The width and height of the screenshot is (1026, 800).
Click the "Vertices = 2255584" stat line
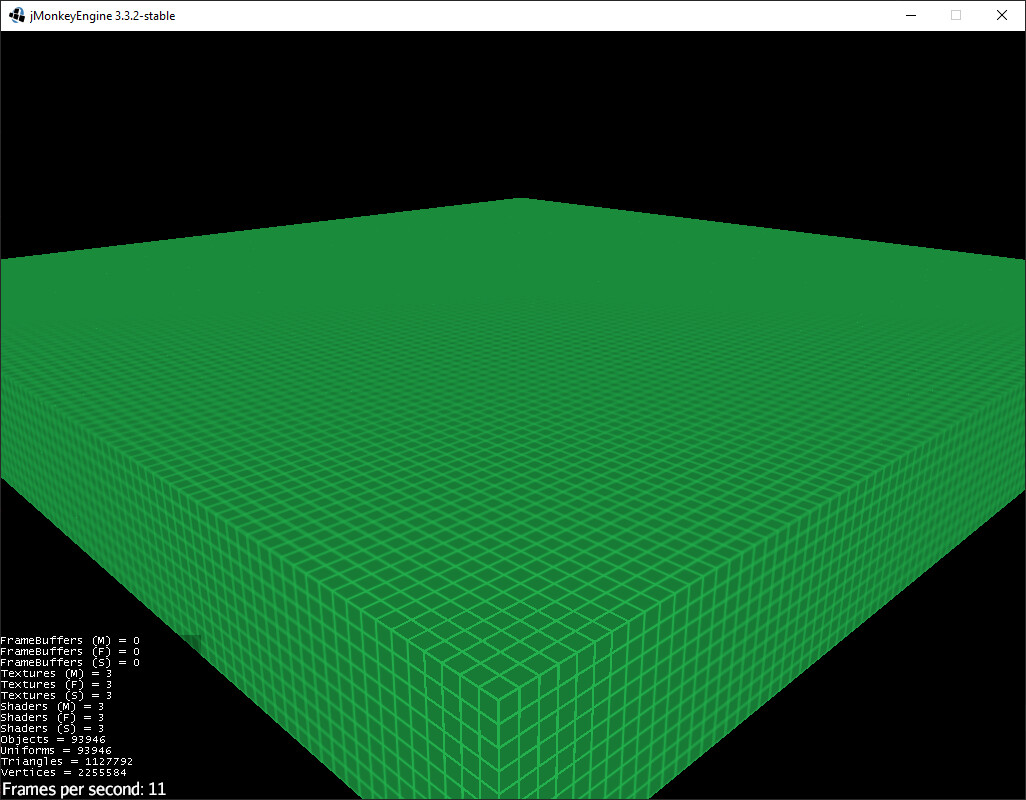click(63, 773)
